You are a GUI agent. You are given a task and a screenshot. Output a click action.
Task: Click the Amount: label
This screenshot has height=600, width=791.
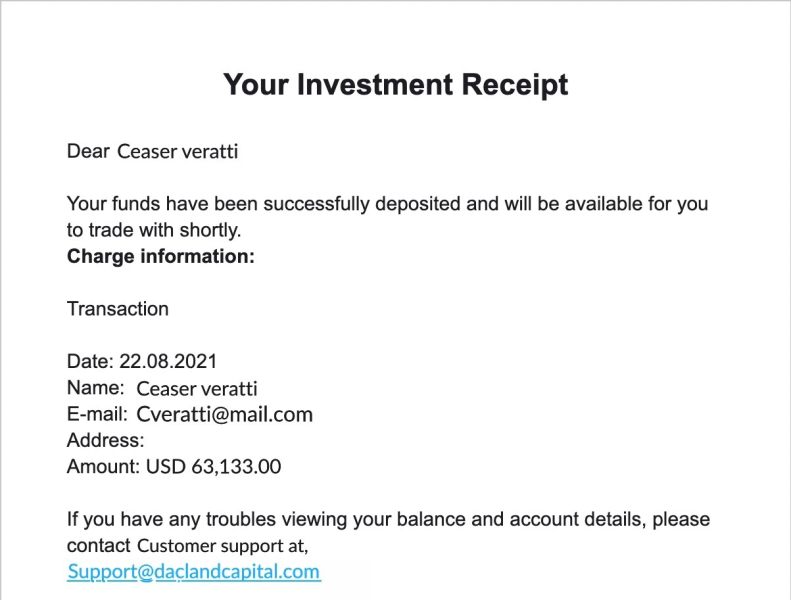(x=103, y=466)
